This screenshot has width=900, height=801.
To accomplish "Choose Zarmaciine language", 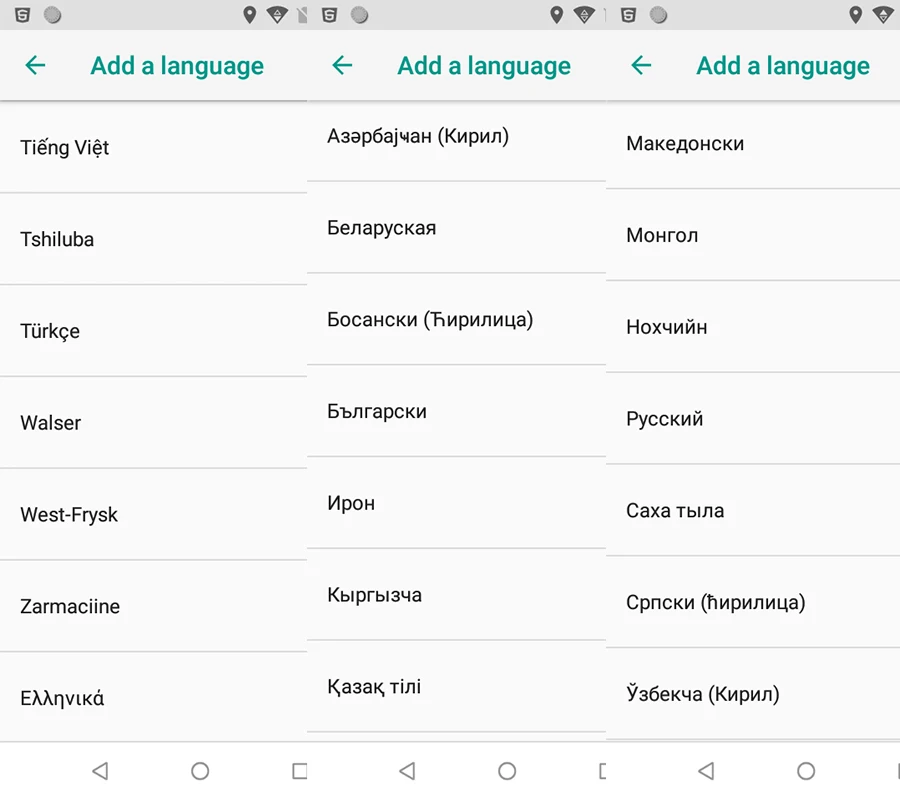I will click(153, 606).
